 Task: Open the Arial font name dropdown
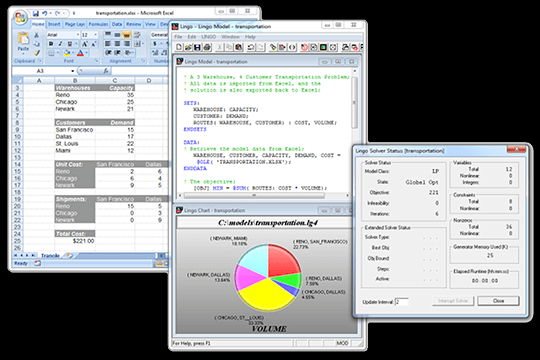click(x=77, y=35)
